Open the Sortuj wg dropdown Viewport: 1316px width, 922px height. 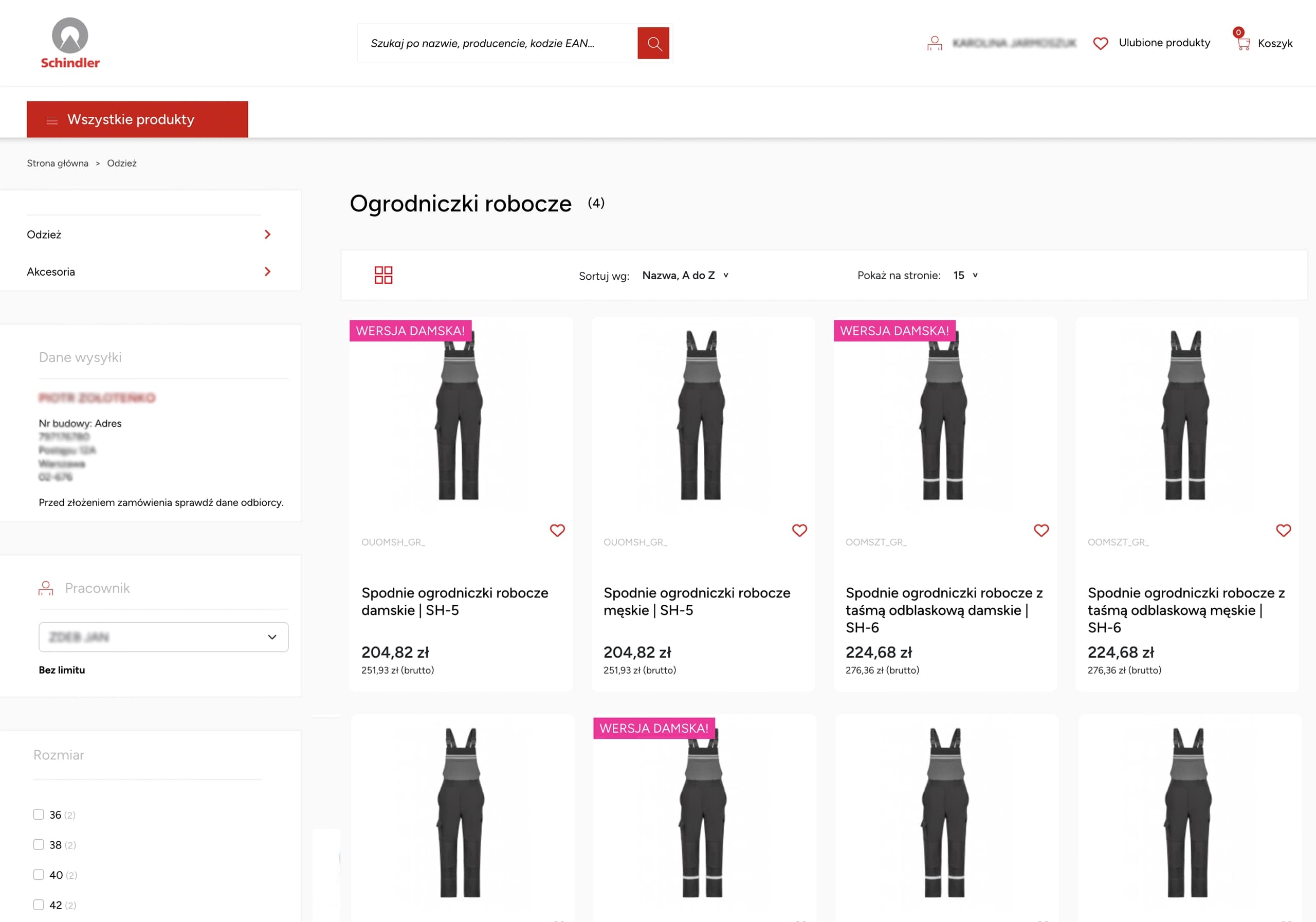click(685, 275)
